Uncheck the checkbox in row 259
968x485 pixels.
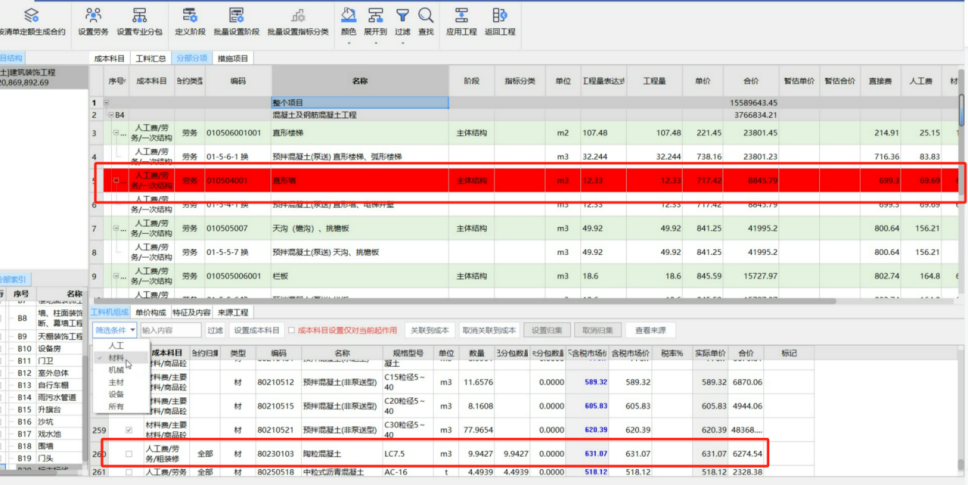[x=128, y=429]
